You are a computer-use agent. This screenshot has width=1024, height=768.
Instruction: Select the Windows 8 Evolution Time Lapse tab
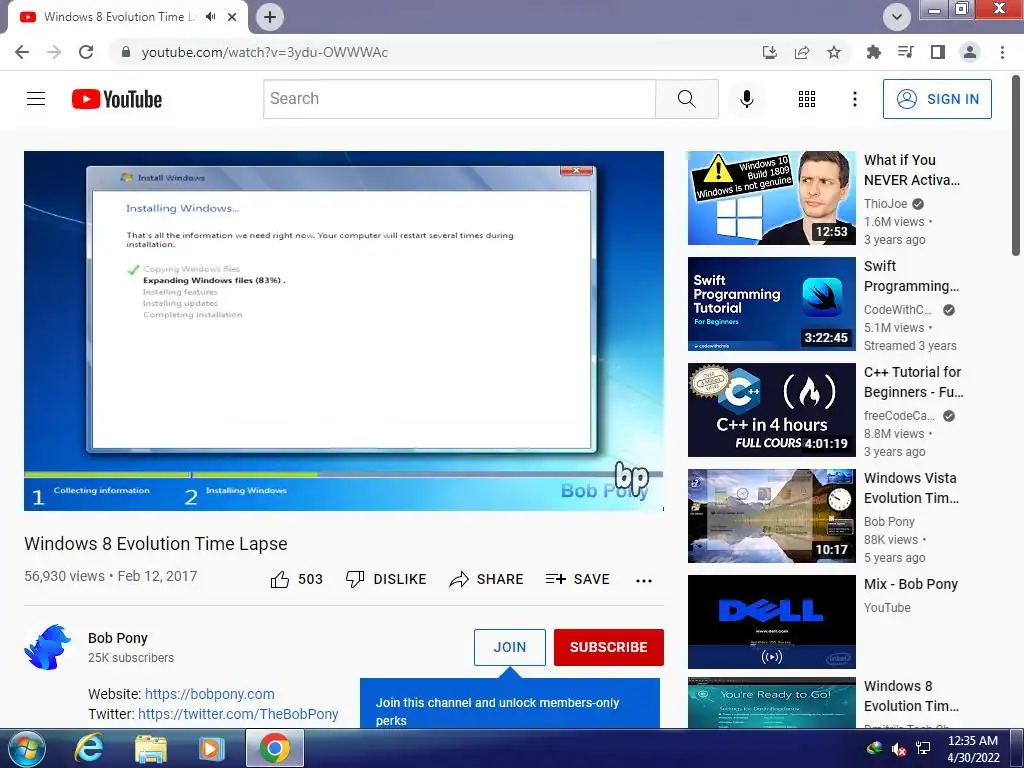click(x=118, y=17)
